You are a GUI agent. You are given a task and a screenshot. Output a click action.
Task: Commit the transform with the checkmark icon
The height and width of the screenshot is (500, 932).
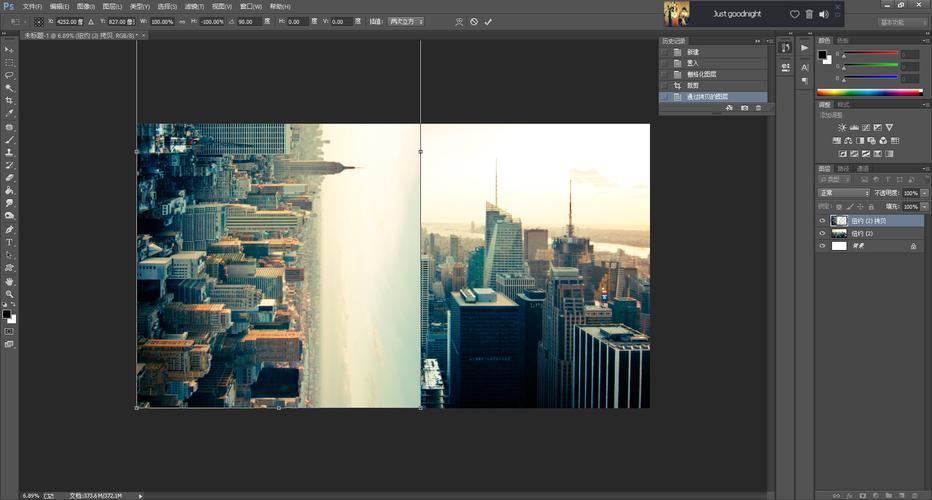pyautogui.click(x=488, y=21)
